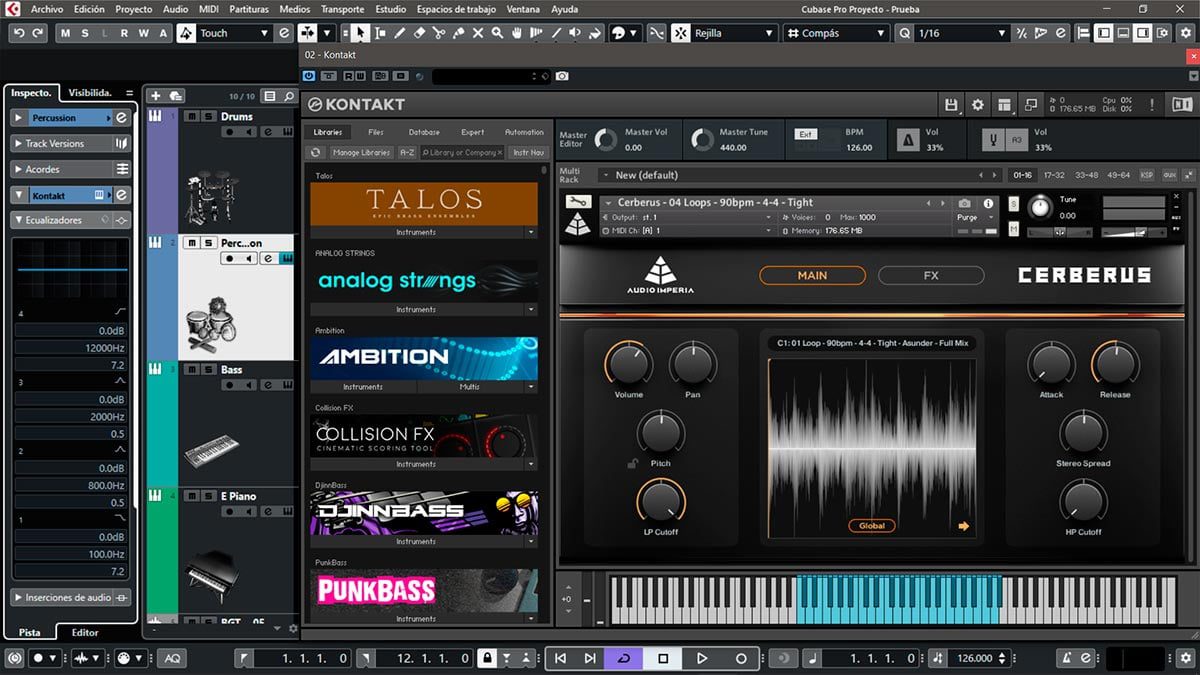Switch to Kontakt Database tab
Viewport: 1200px width, 675px height.
pyautogui.click(x=424, y=132)
